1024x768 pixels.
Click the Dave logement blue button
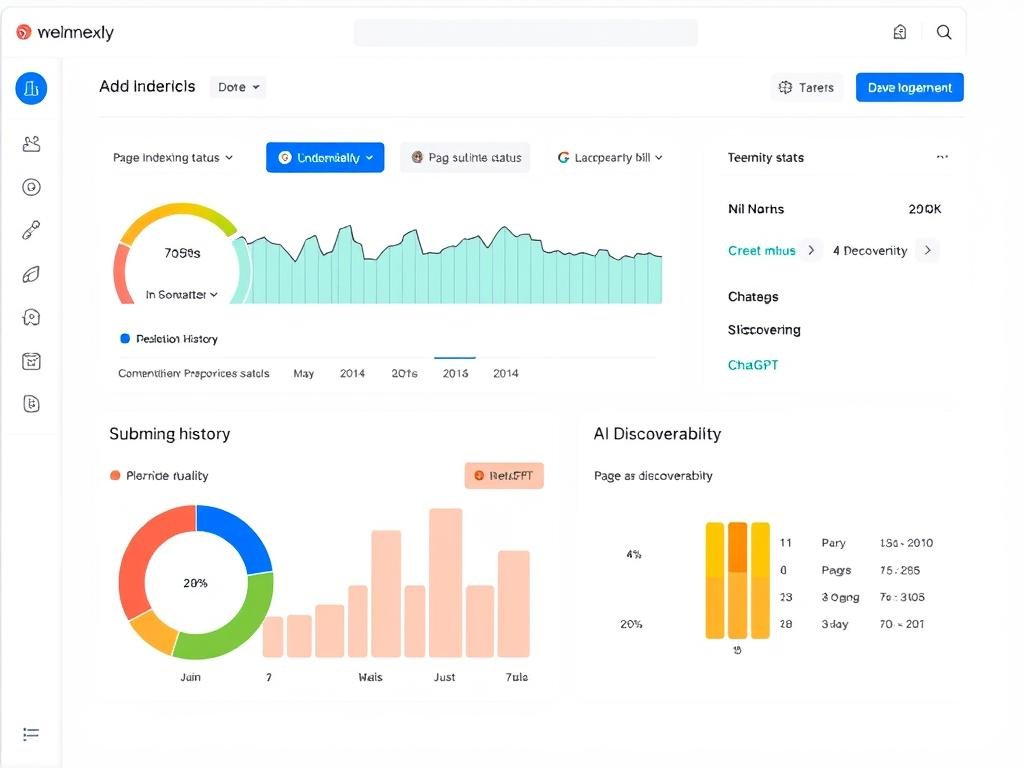[909, 87]
